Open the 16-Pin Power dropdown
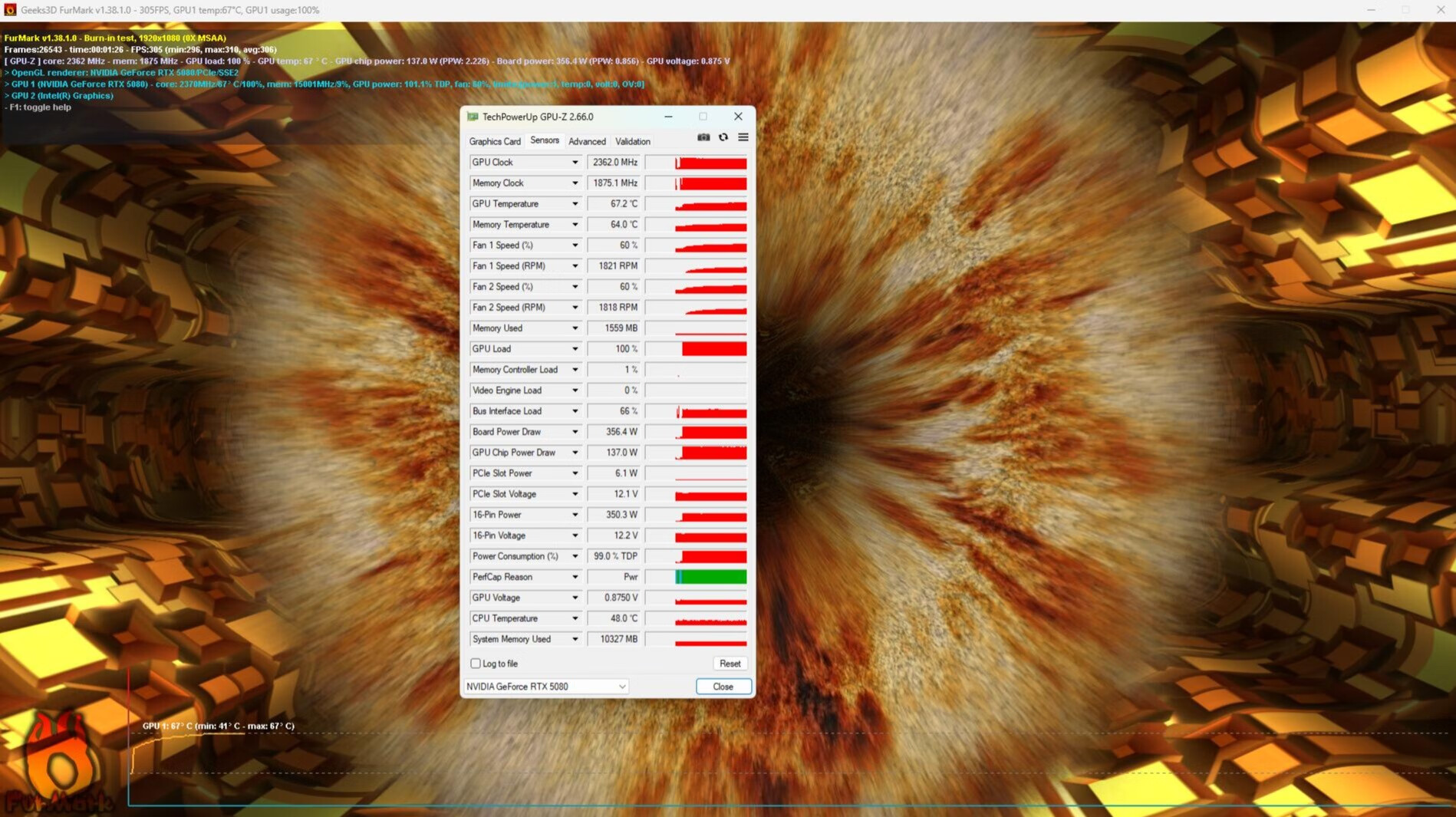This screenshot has width=1456, height=817. (x=575, y=515)
